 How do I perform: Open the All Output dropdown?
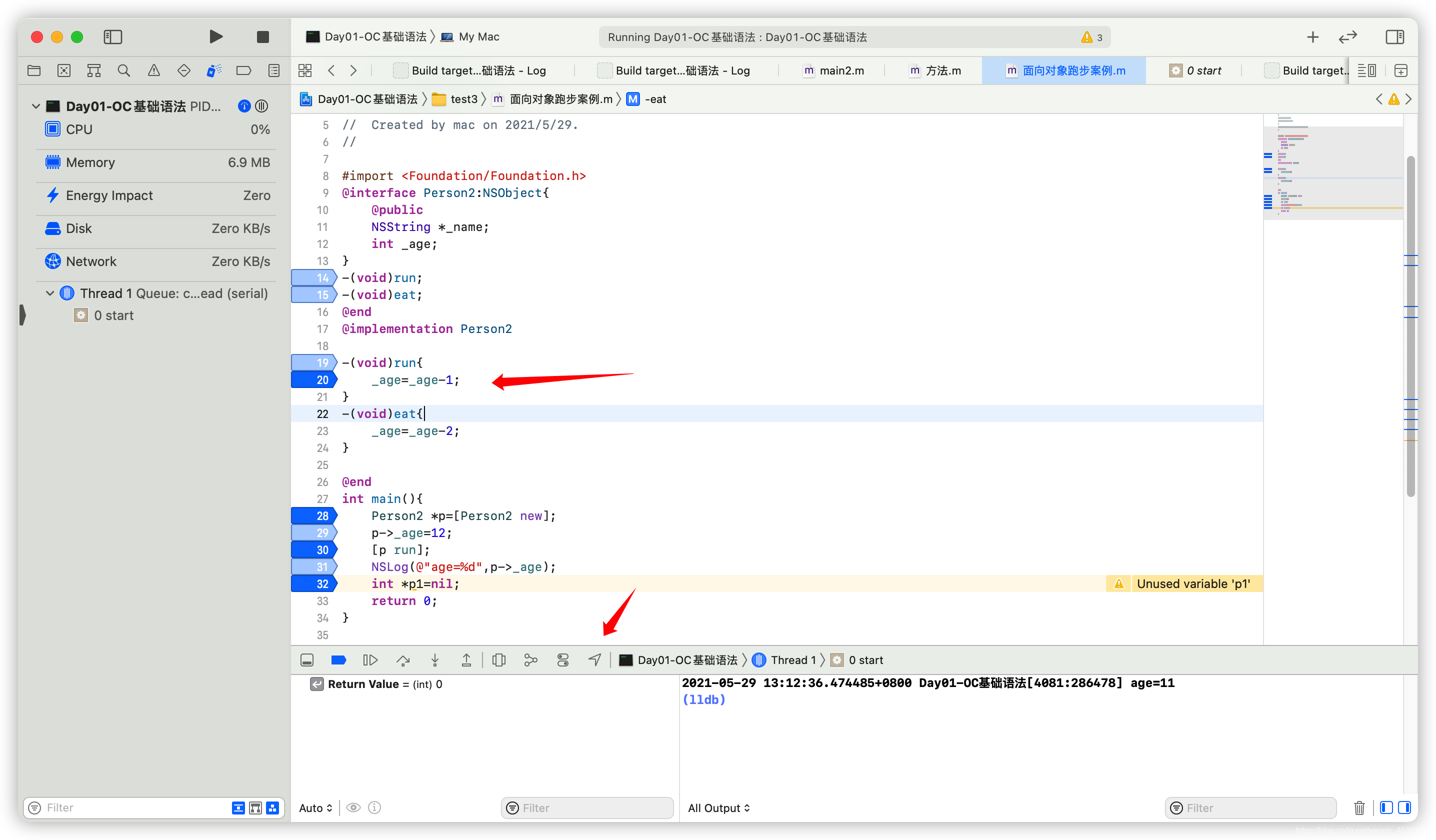pos(718,807)
